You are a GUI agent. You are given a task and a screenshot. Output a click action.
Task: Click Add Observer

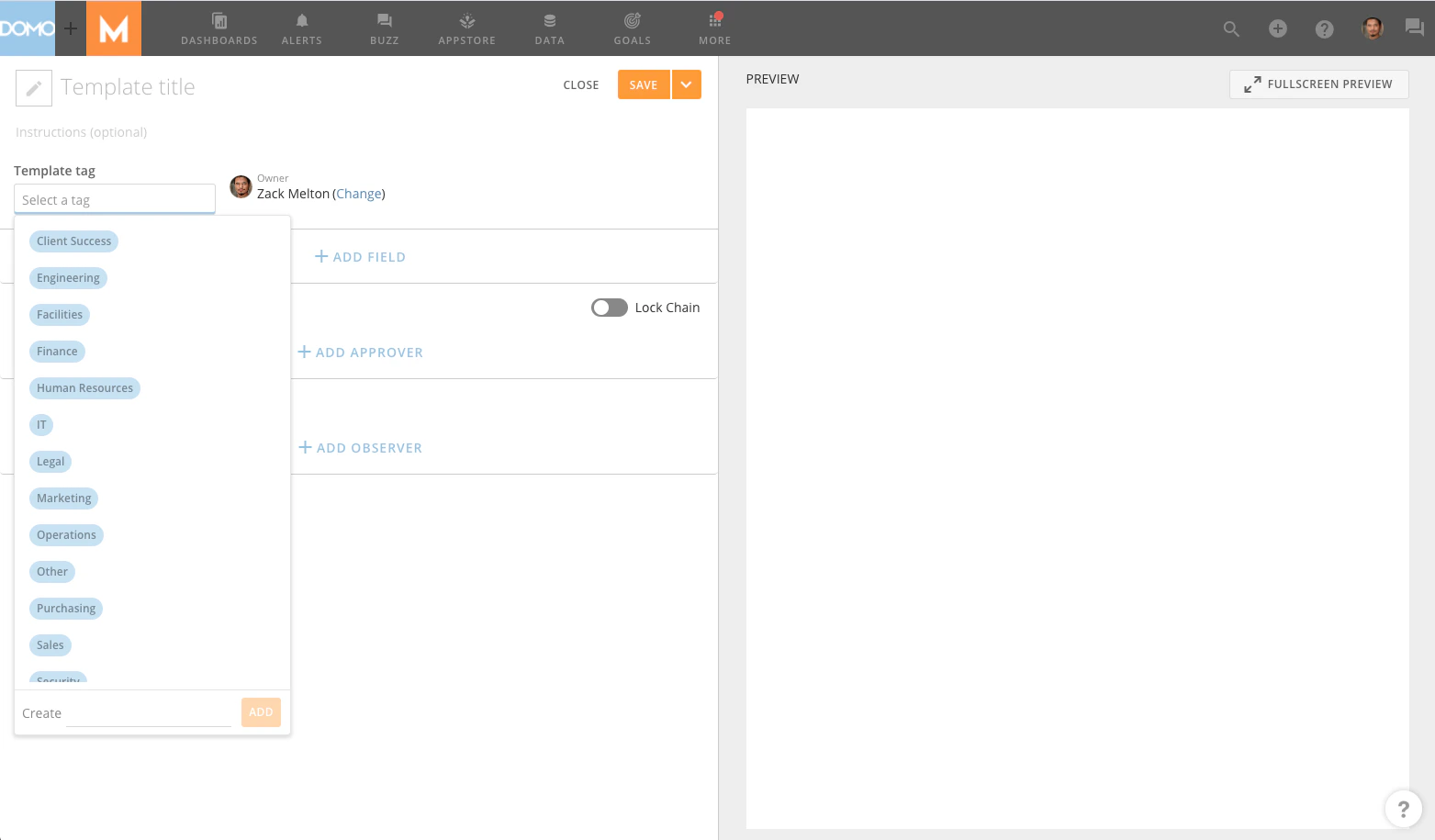click(360, 448)
